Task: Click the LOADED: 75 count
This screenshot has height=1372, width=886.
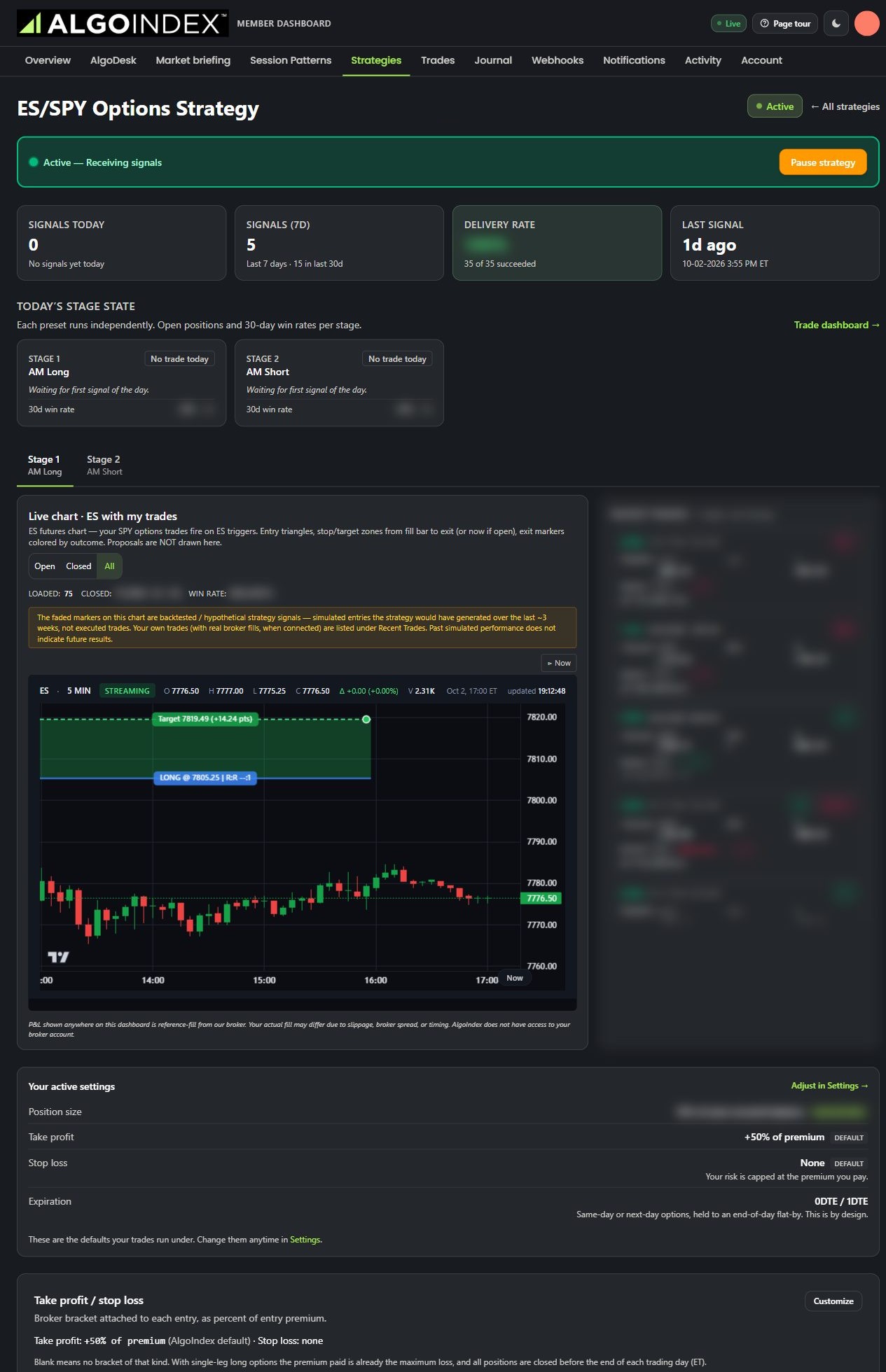Action: point(50,594)
